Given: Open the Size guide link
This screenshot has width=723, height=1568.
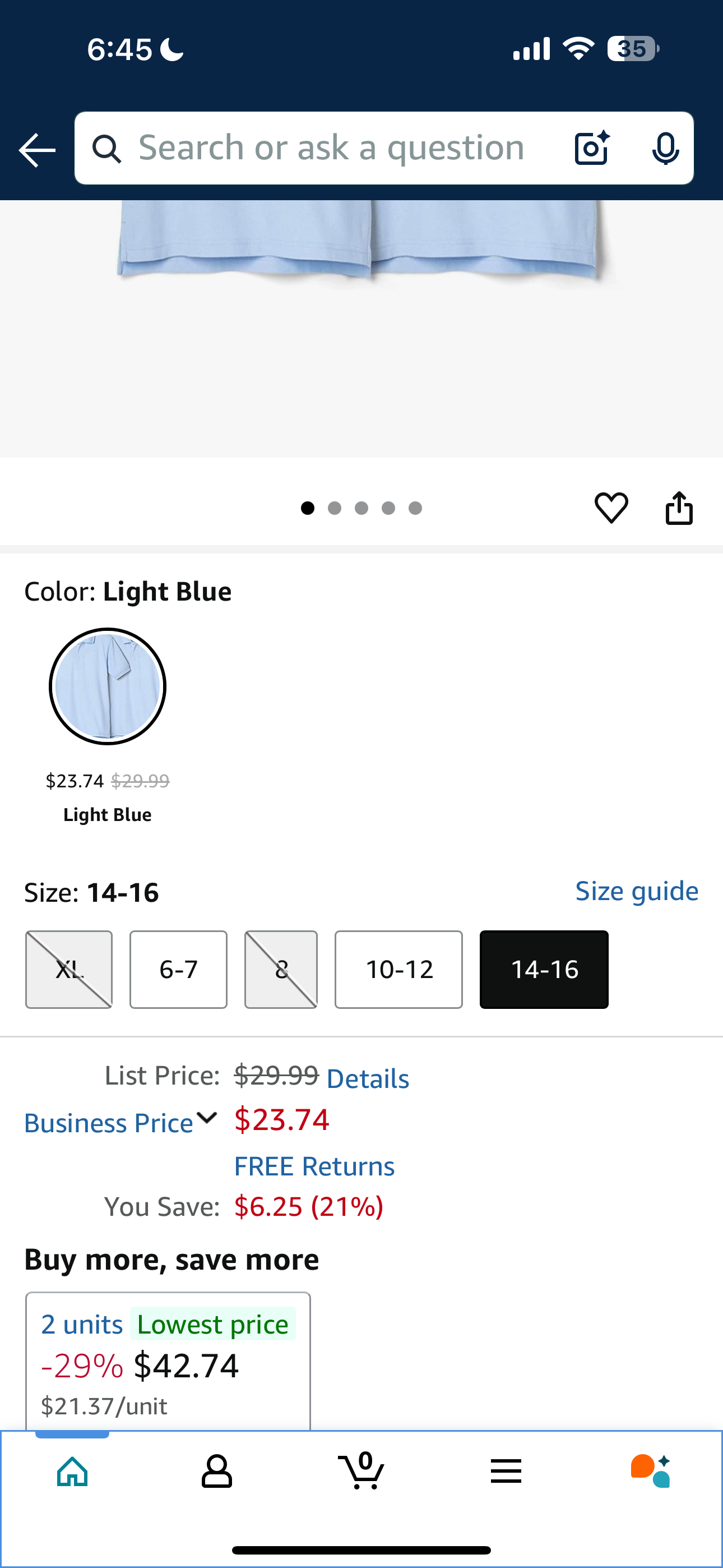Looking at the screenshot, I should (x=637, y=891).
